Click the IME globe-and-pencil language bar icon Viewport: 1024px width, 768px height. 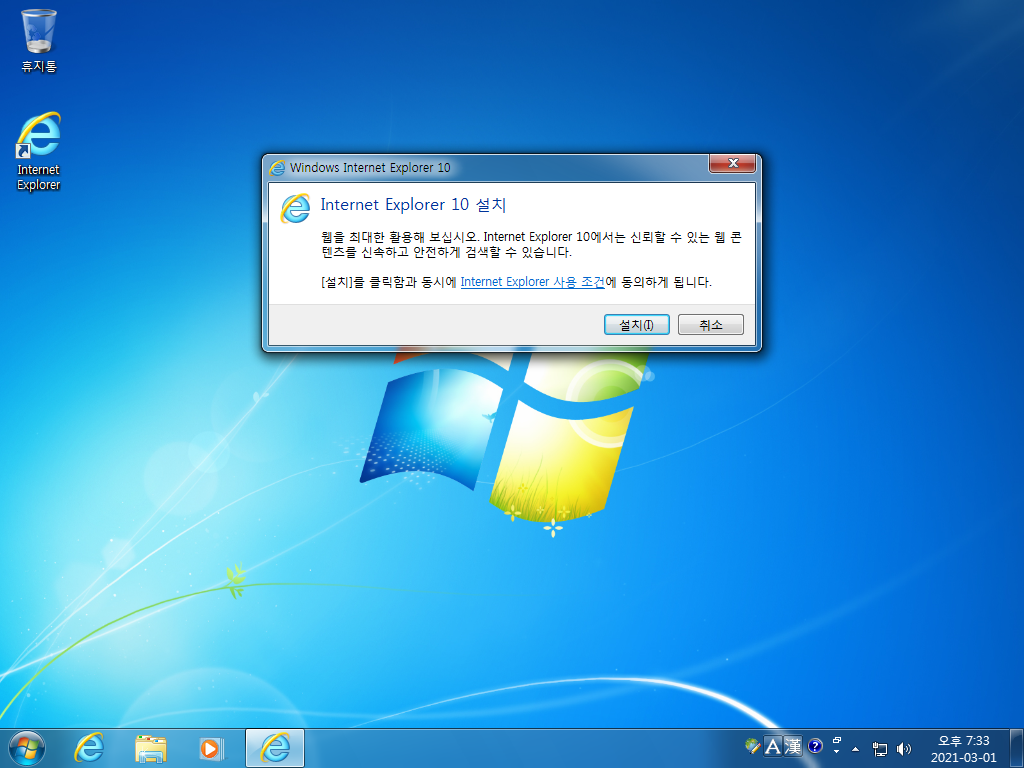click(753, 746)
